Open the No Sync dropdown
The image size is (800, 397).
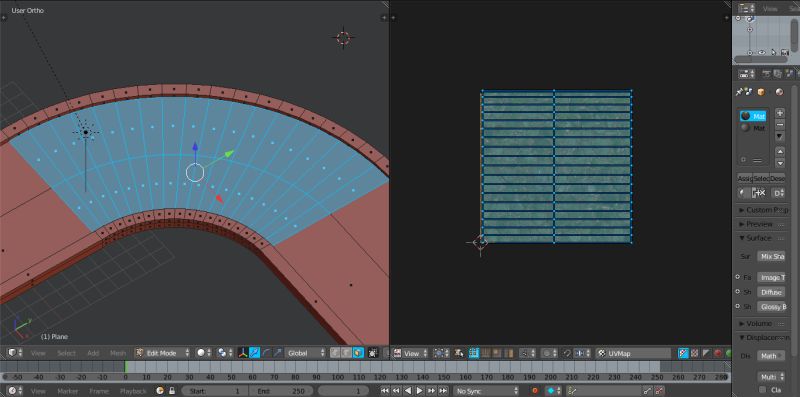[x=485, y=391]
